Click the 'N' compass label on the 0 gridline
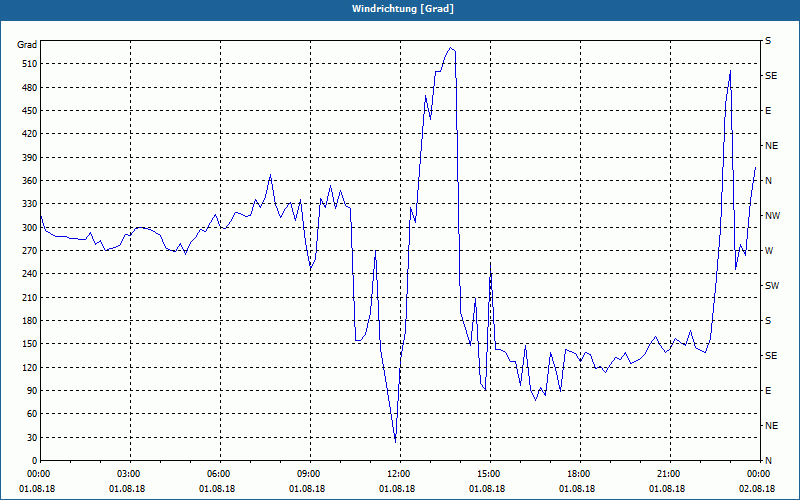The width and height of the screenshot is (800, 500). coord(769,460)
